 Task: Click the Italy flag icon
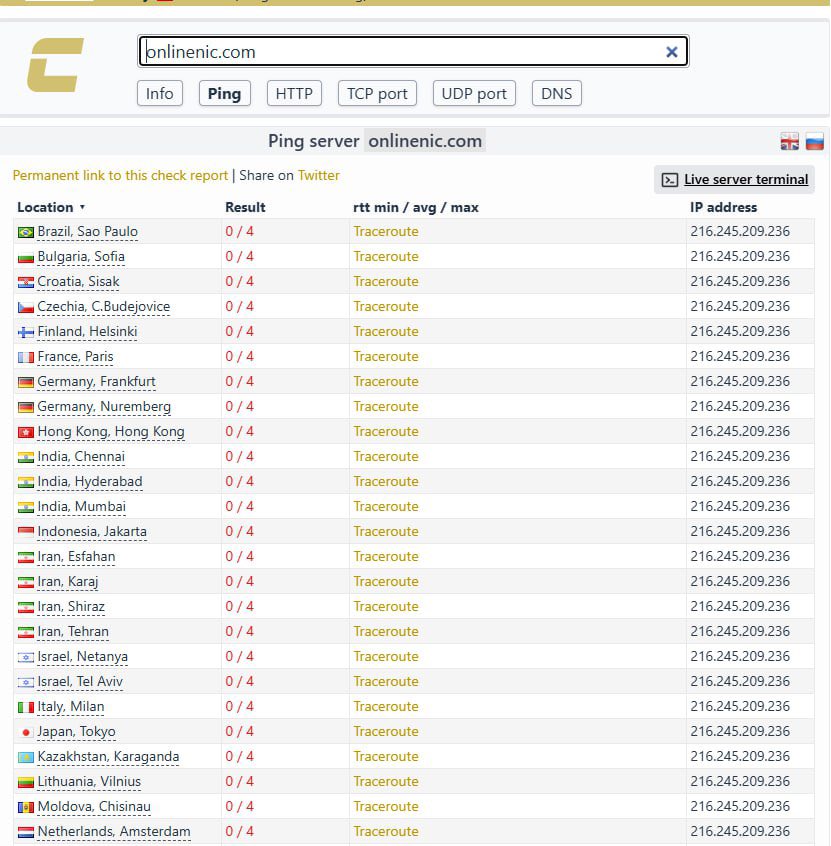pyautogui.click(x=26, y=707)
